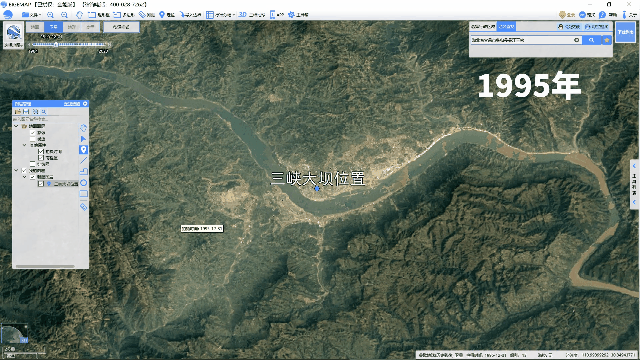The width and height of the screenshot is (640, 360).
Task: Click the blue download button top right
Action: 625,32
